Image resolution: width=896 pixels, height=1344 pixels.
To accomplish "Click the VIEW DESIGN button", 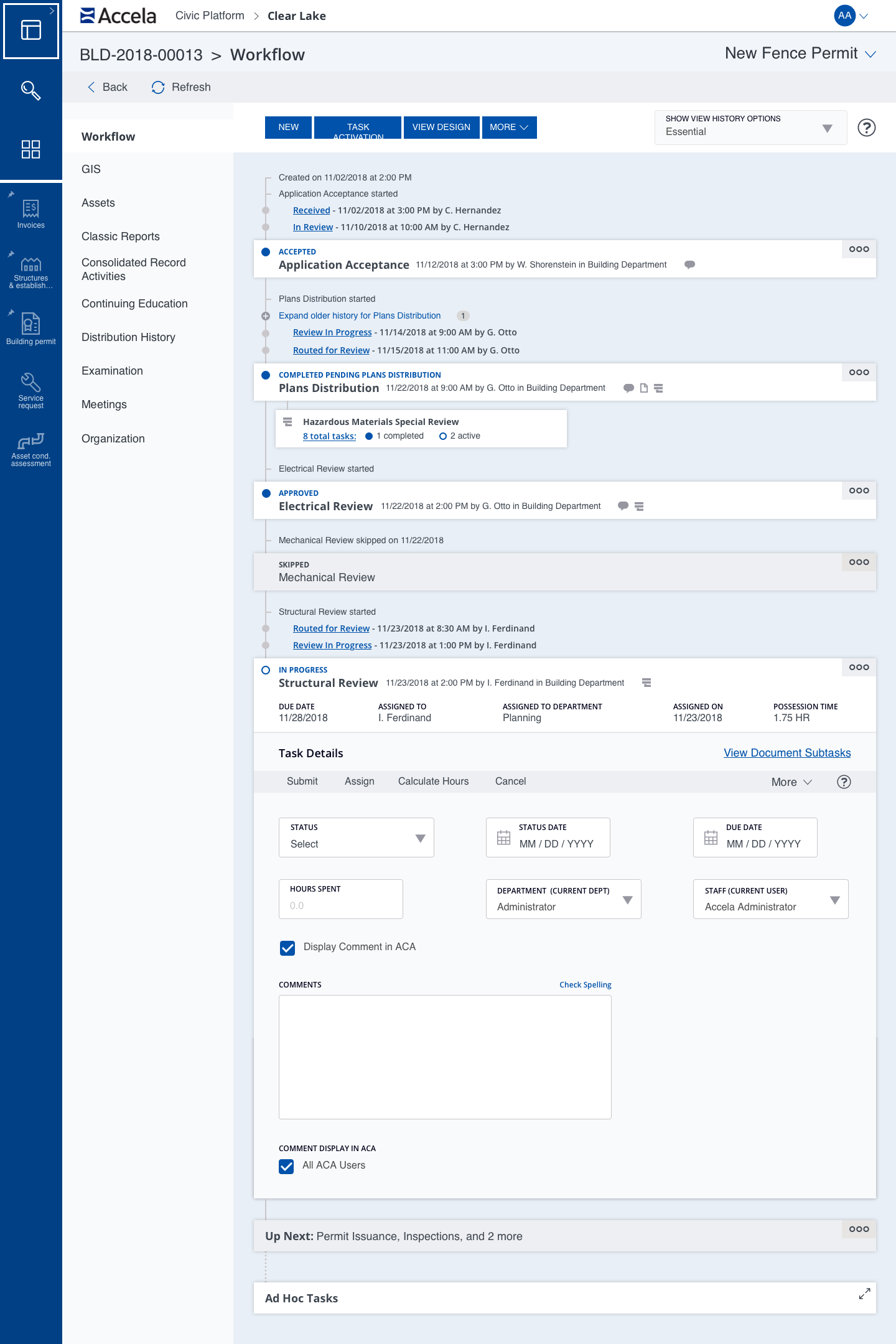I will click(x=441, y=128).
